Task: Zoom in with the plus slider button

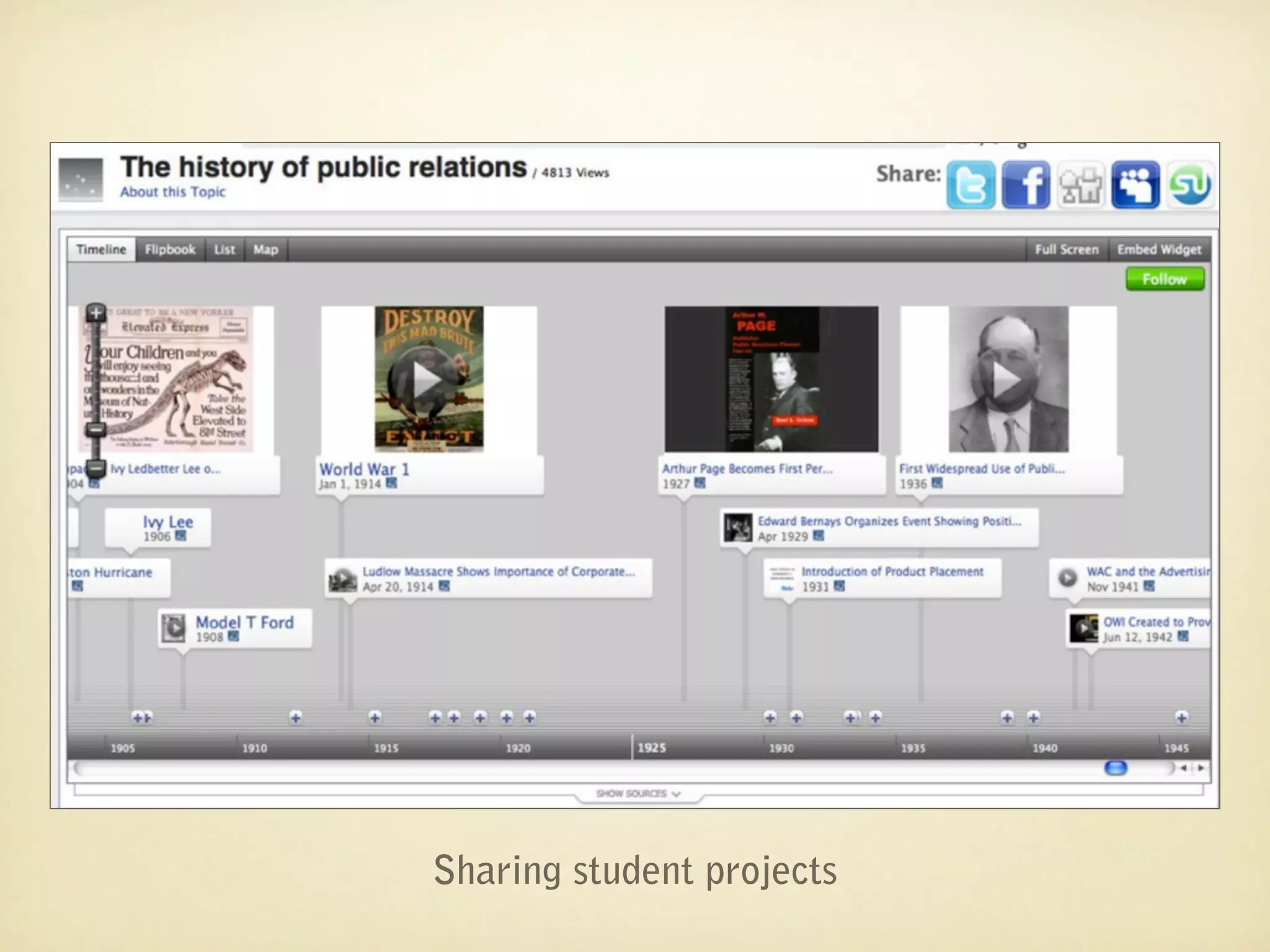Action: click(x=95, y=313)
